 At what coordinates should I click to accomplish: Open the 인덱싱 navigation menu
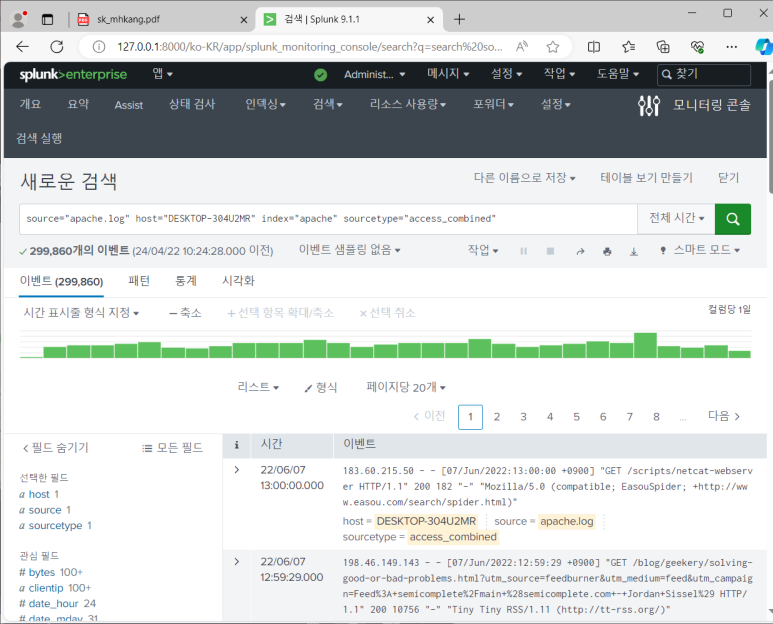click(265, 104)
